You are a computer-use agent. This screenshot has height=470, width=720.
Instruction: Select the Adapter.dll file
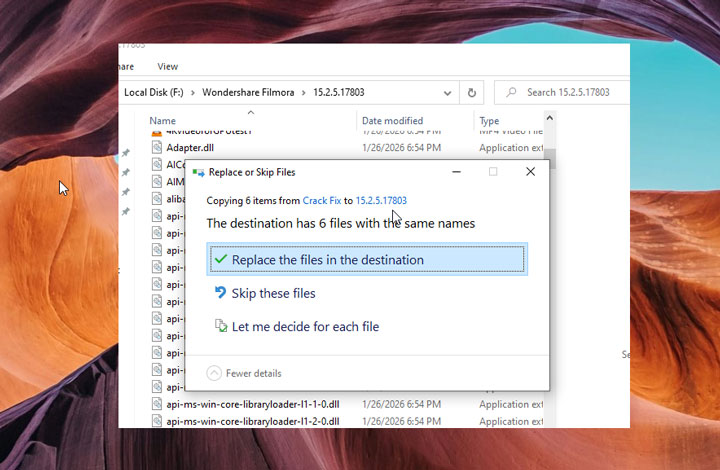190,148
